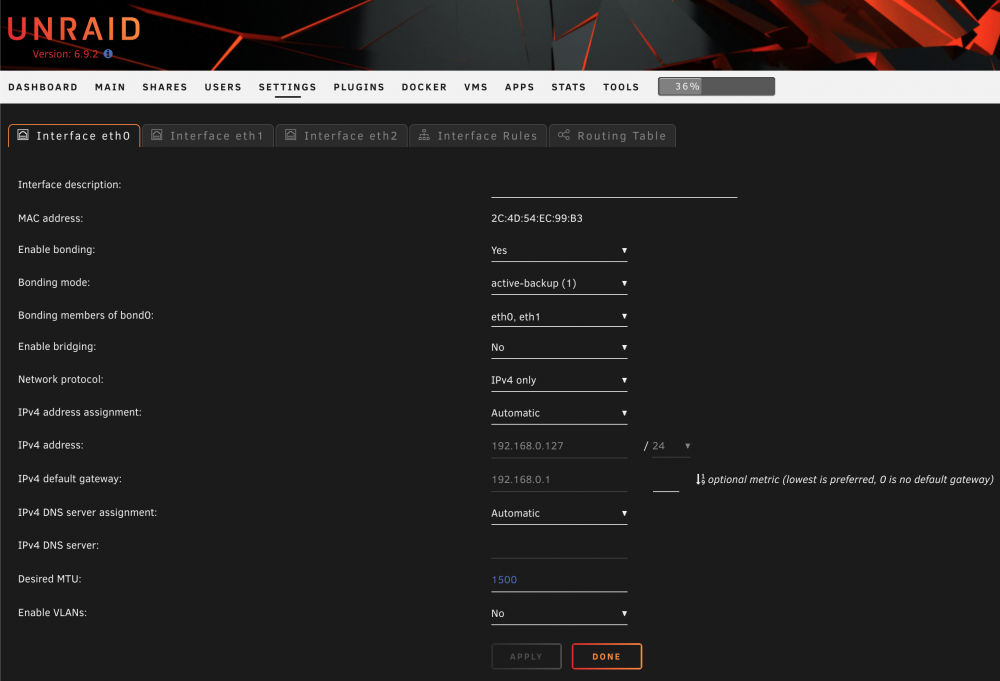This screenshot has height=681, width=1000.
Task: Click the optional metric hint text
Action: (850, 479)
